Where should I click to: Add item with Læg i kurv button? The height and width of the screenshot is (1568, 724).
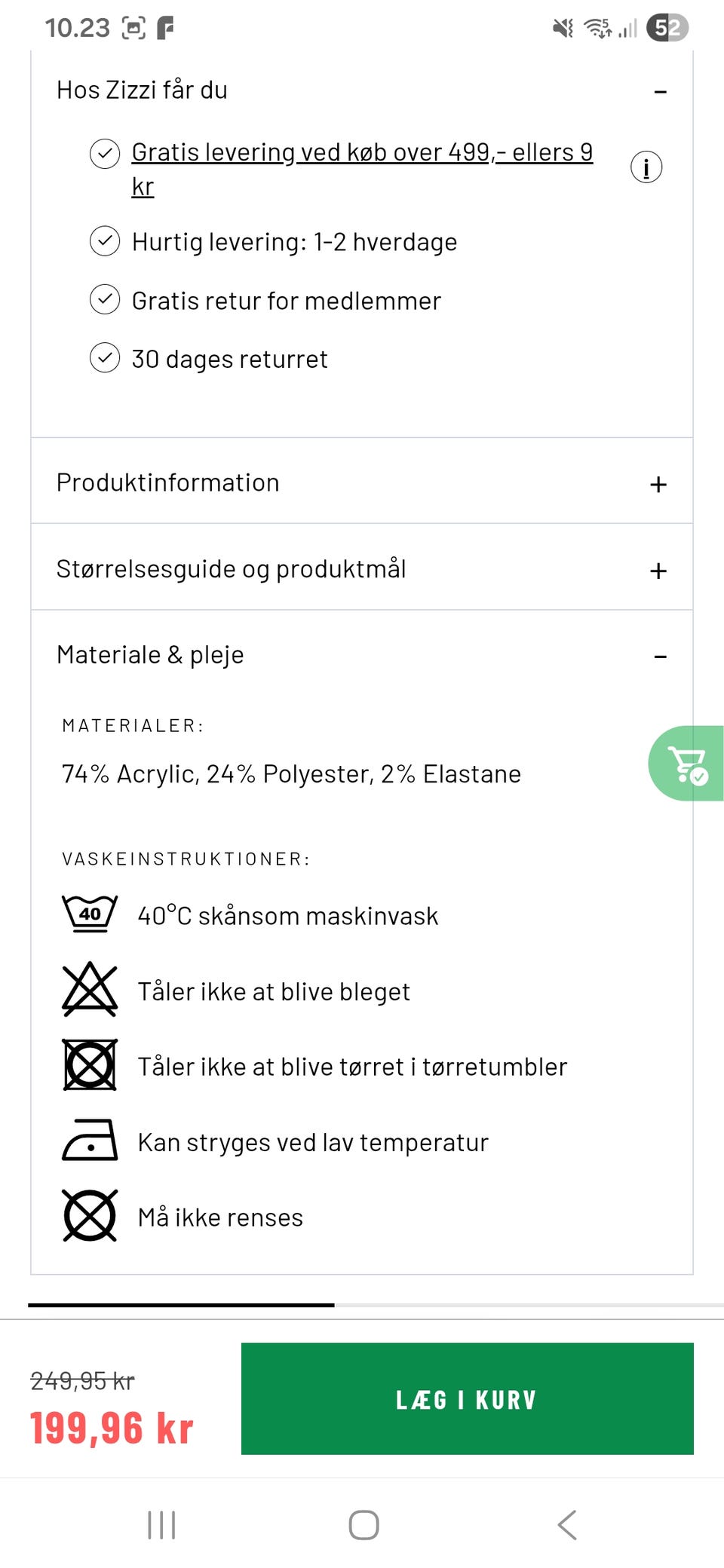tap(467, 1398)
